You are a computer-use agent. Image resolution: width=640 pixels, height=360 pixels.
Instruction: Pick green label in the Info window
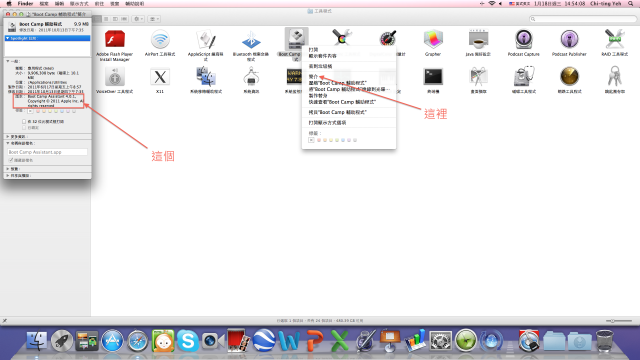[x=56, y=111]
